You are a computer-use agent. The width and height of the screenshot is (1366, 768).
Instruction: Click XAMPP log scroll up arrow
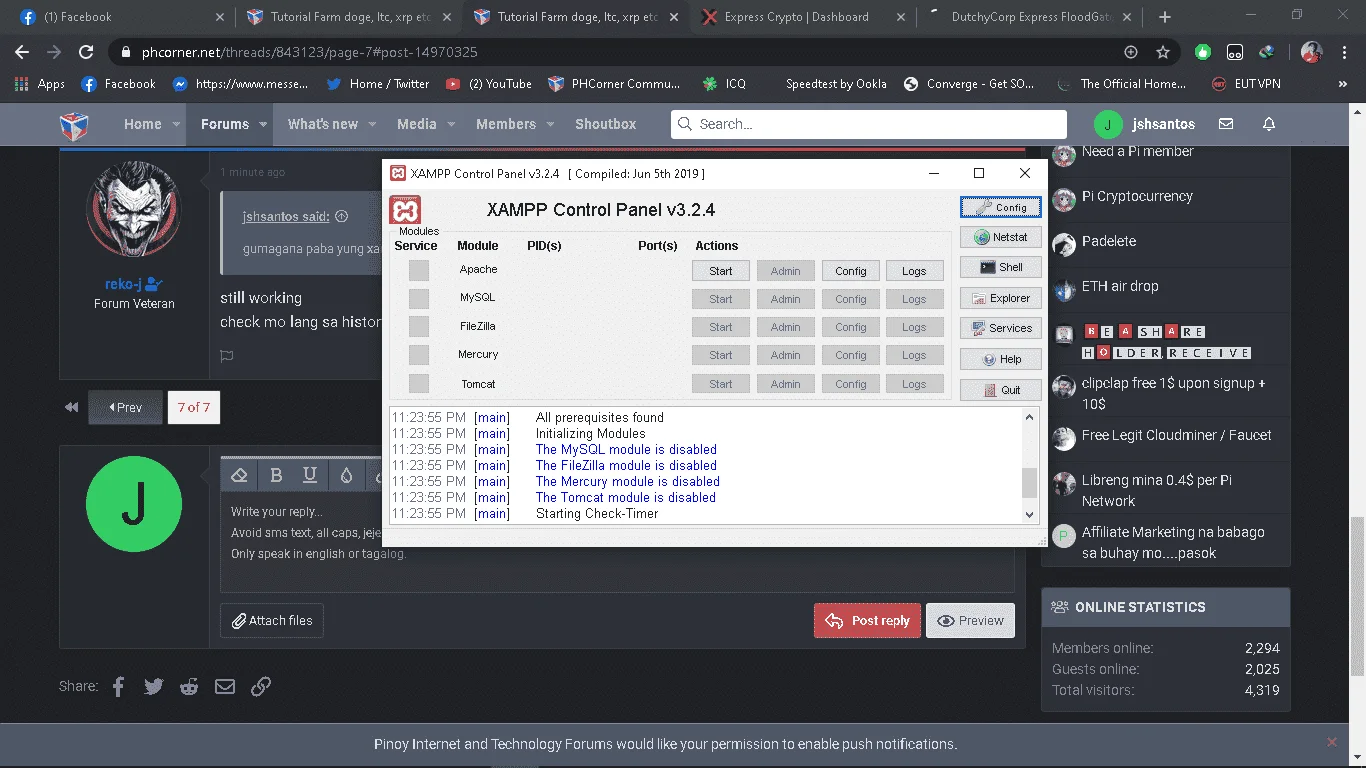(x=1030, y=417)
